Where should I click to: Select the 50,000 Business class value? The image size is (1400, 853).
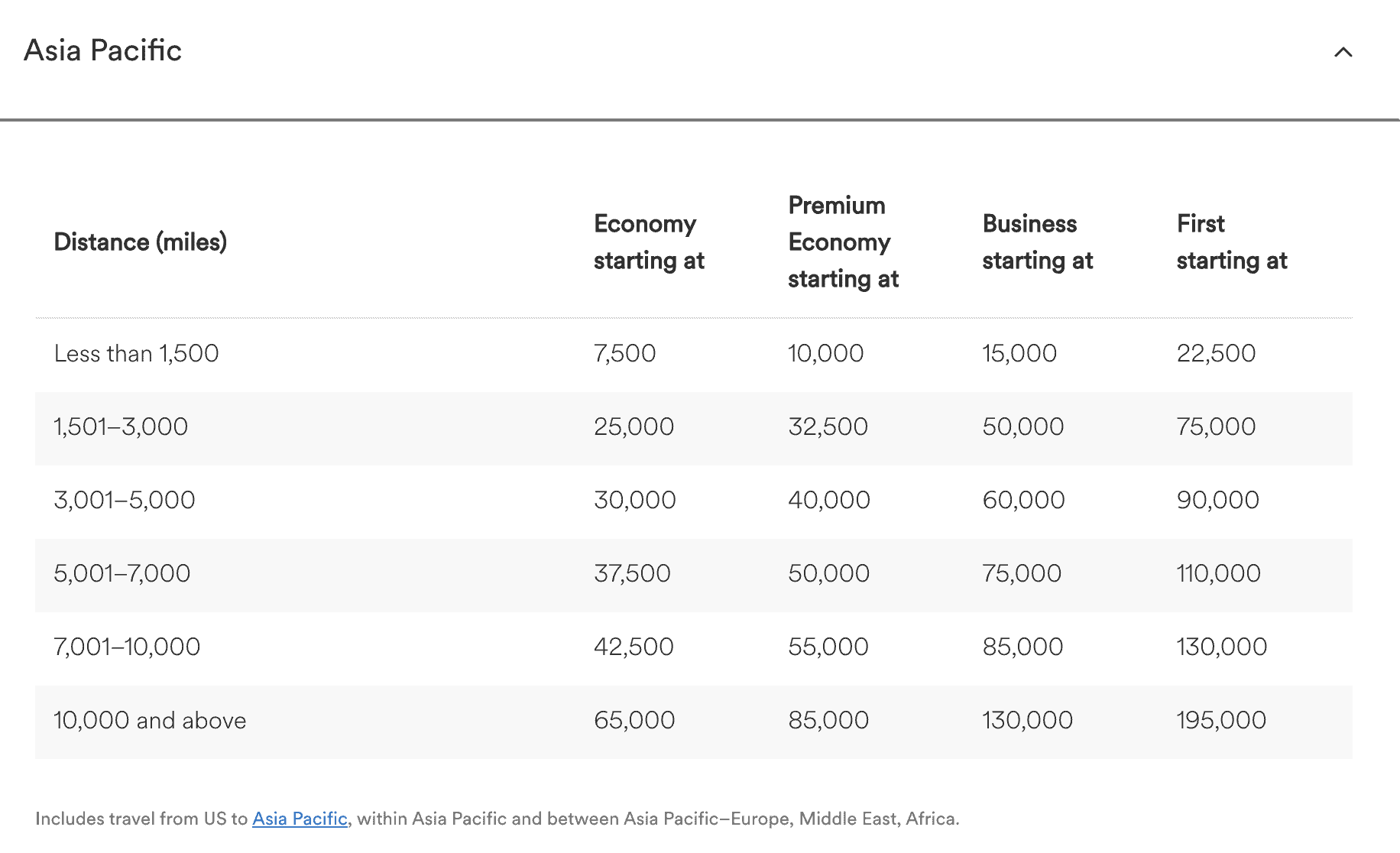tap(1022, 426)
